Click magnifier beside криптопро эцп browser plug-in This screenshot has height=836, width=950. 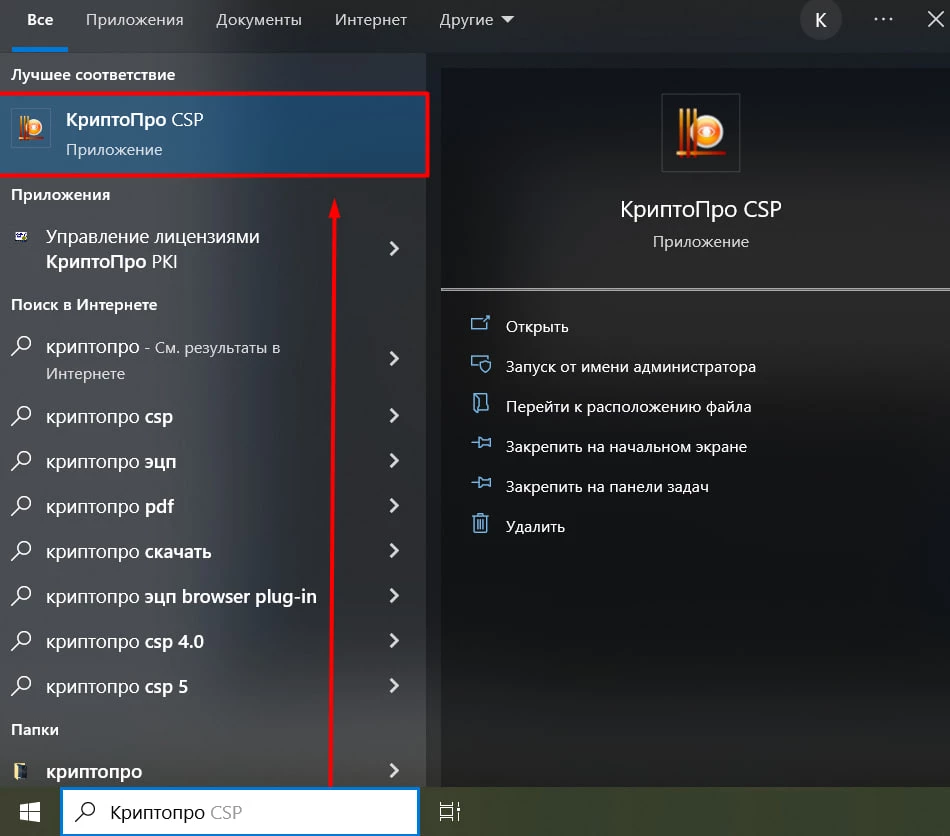point(21,596)
